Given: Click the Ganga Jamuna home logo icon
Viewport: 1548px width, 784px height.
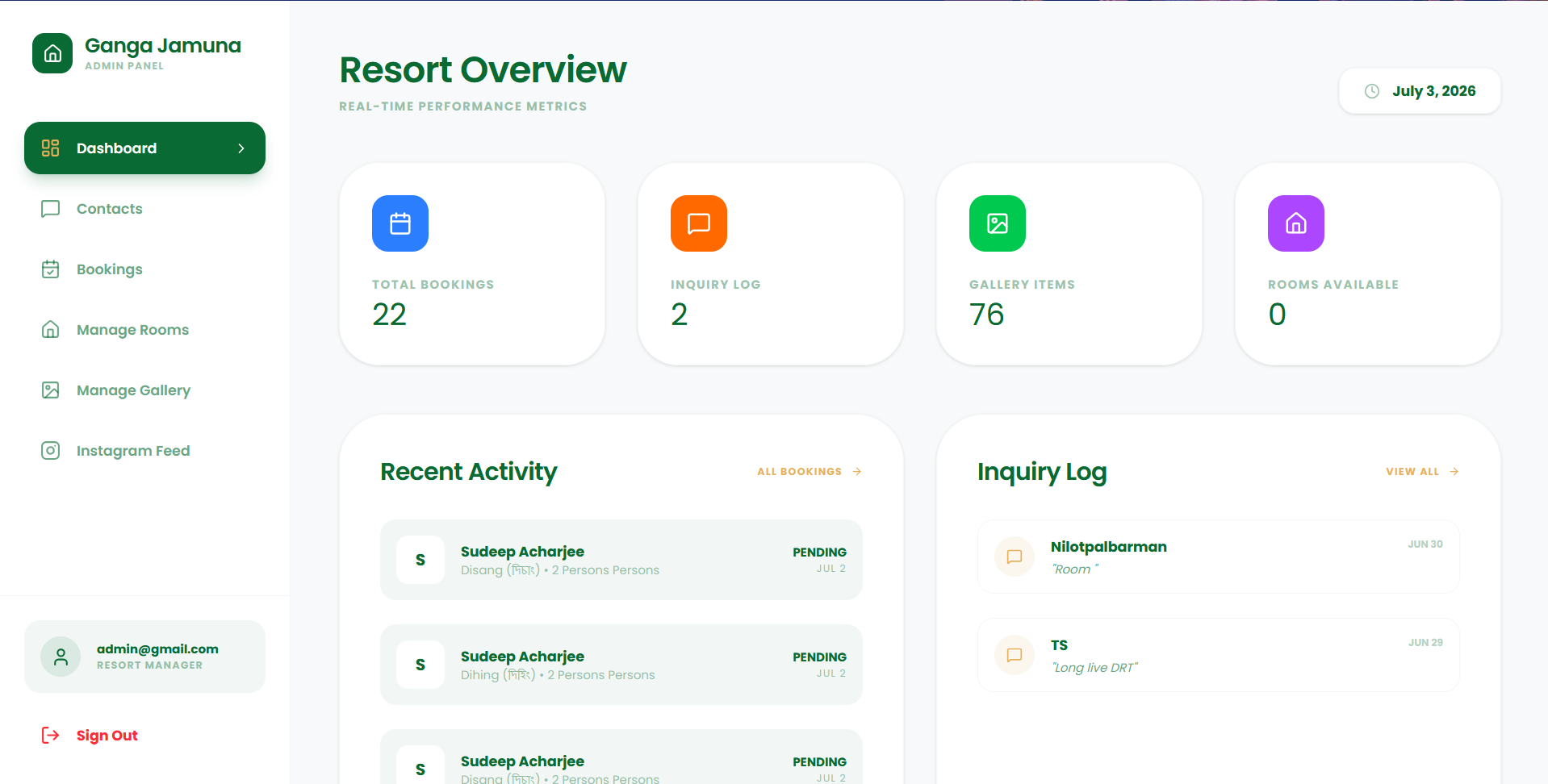Looking at the screenshot, I should tap(52, 53).
